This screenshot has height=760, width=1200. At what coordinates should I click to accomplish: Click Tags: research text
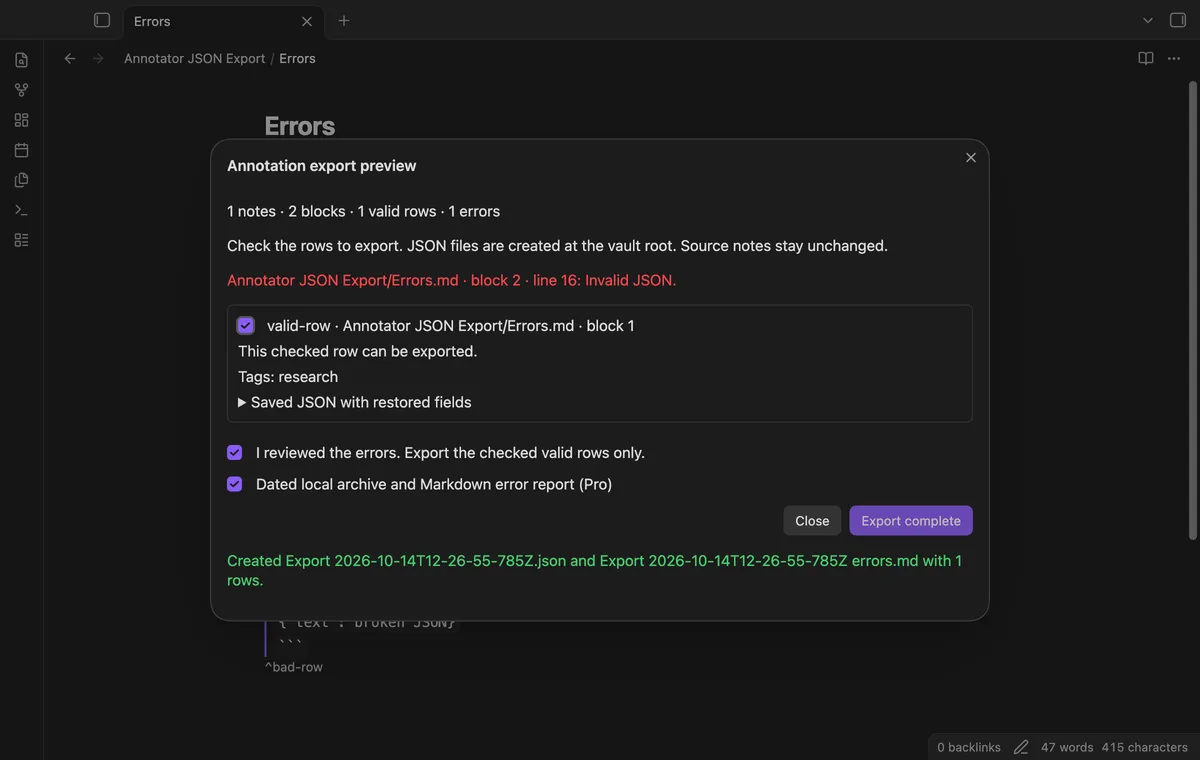pos(288,377)
